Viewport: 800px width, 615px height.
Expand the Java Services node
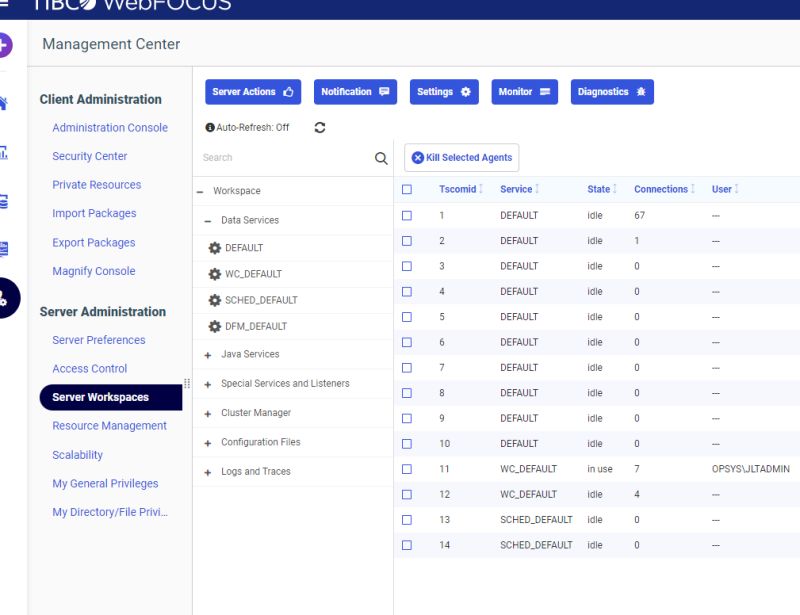coord(206,354)
